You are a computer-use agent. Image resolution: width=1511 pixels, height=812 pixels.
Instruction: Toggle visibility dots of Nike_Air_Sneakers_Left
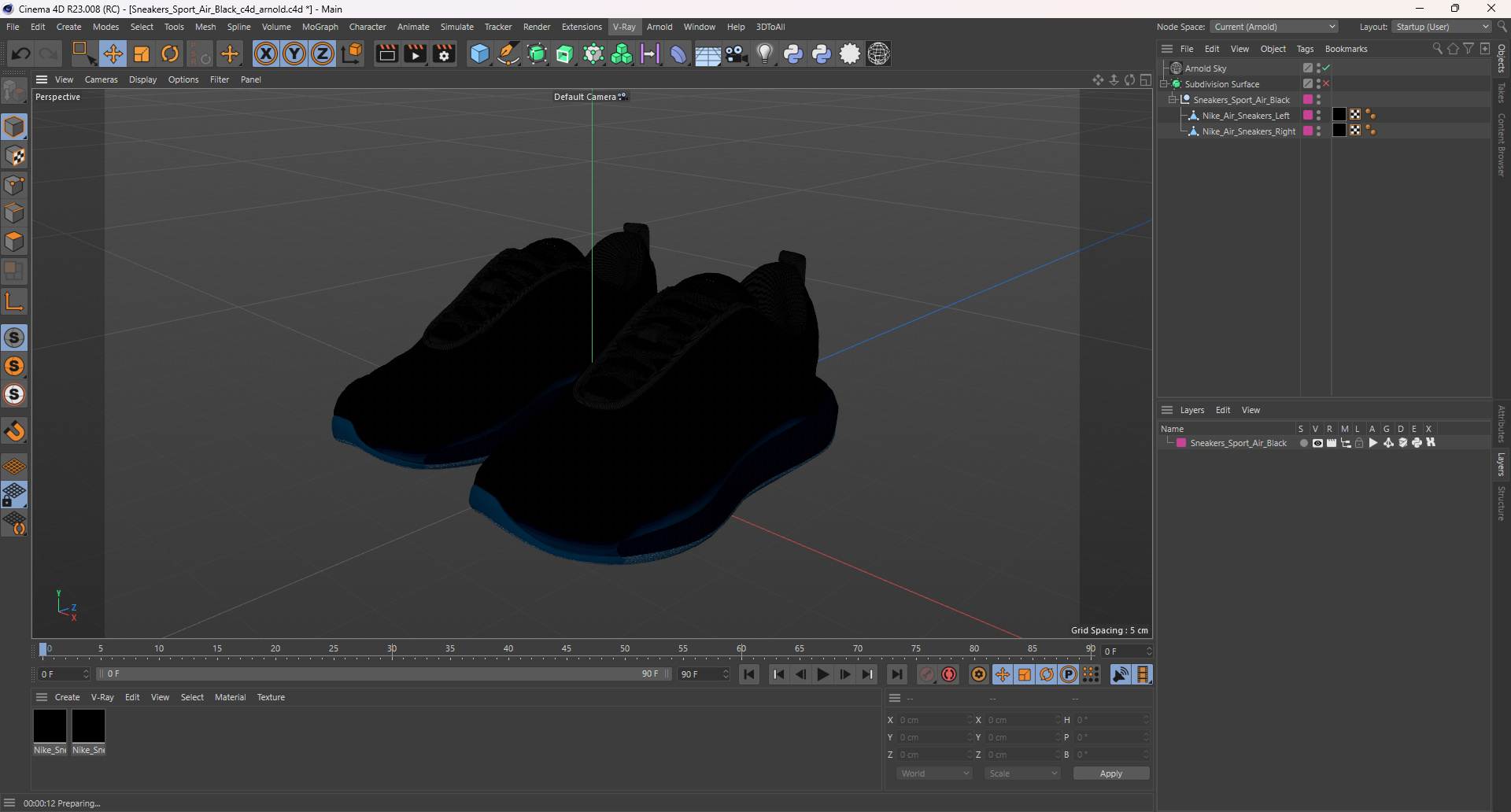[1318, 115]
